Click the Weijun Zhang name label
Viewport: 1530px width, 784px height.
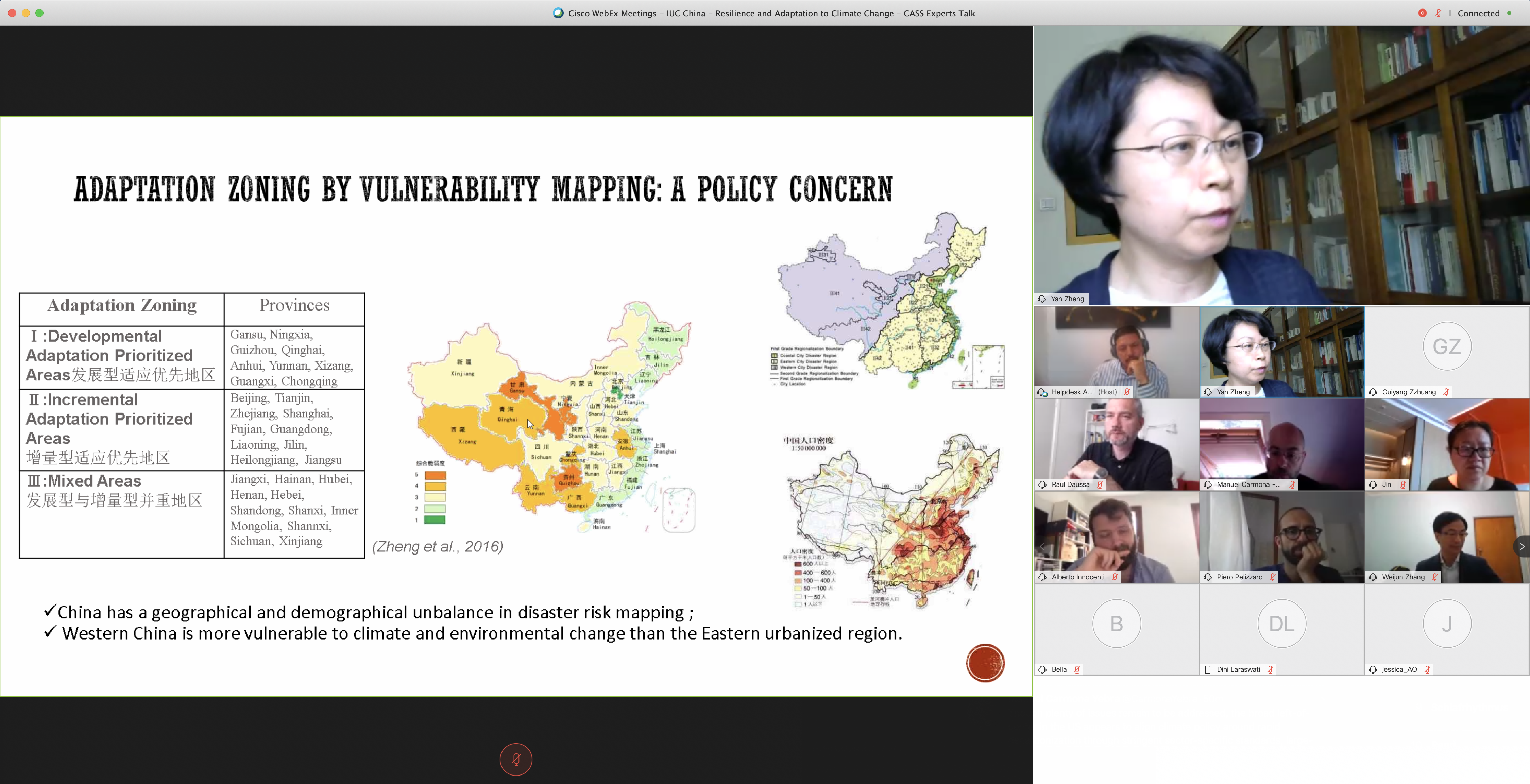pyautogui.click(x=1403, y=577)
